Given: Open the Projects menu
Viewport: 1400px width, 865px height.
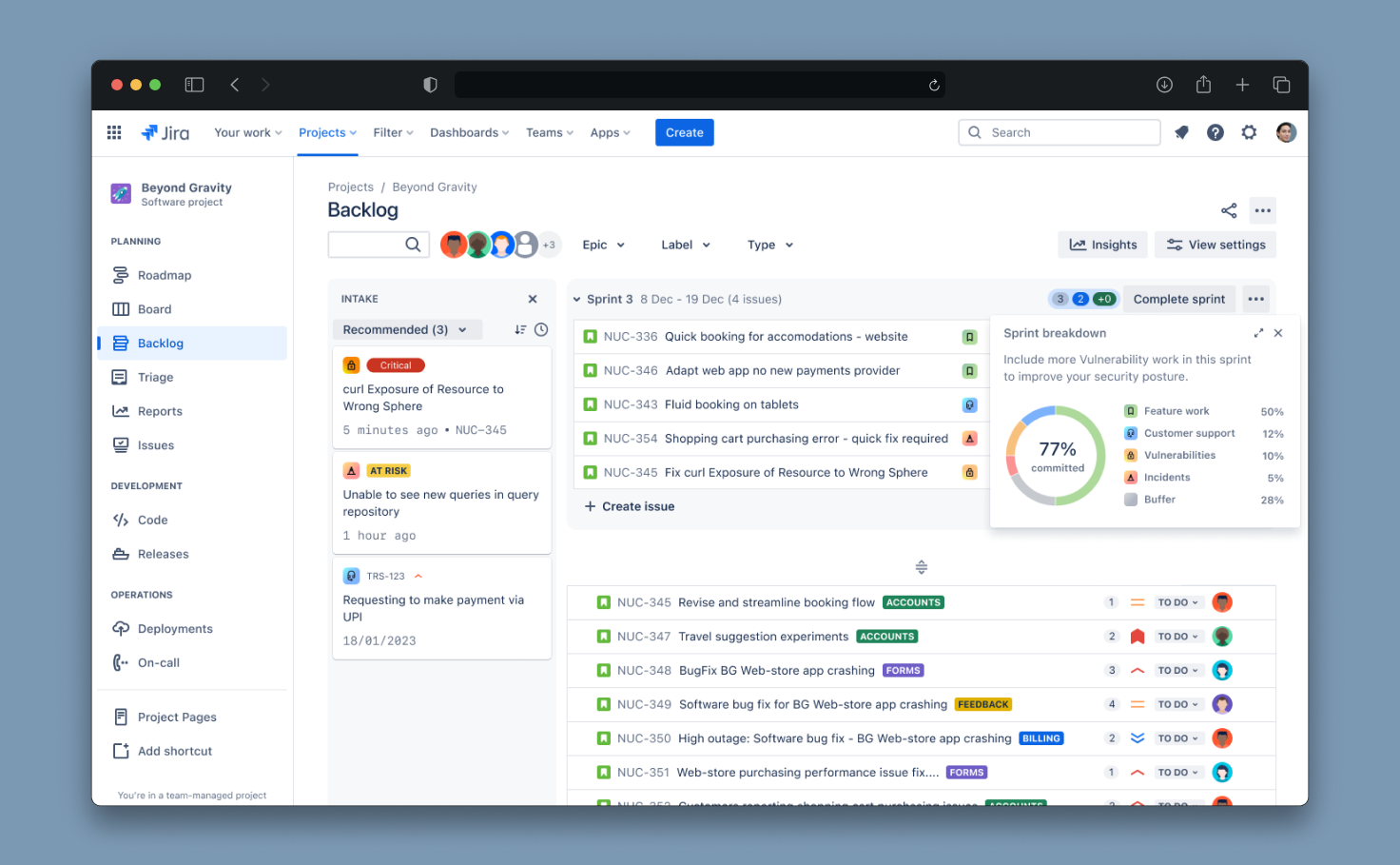Looking at the screenshot, I should [x=327, y=133].
